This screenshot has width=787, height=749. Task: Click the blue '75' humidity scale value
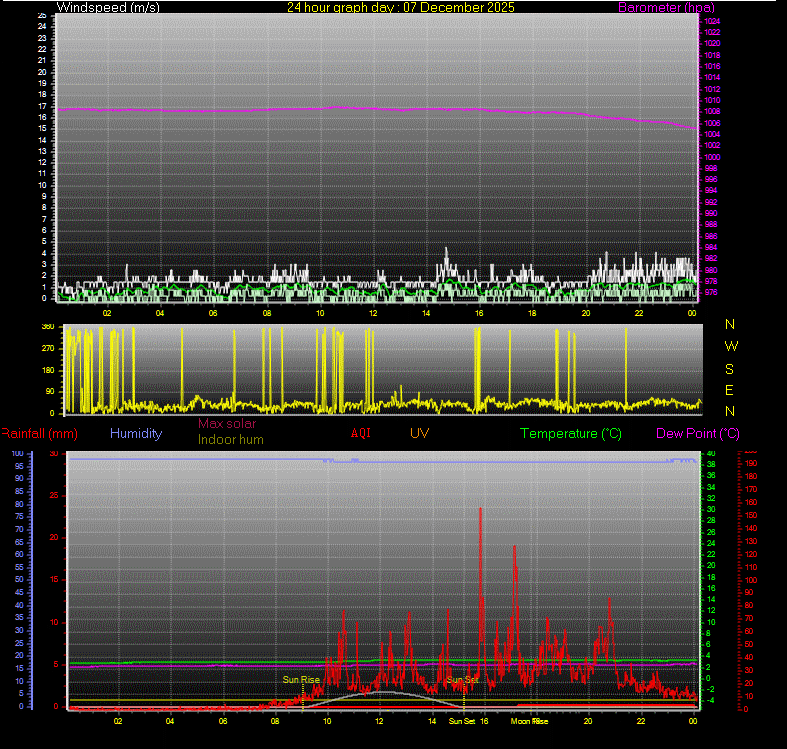click(x=19, y=516)
